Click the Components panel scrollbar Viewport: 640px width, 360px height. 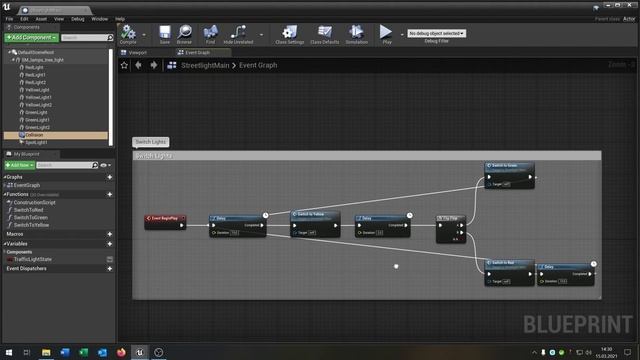click(x=111, y=97)
